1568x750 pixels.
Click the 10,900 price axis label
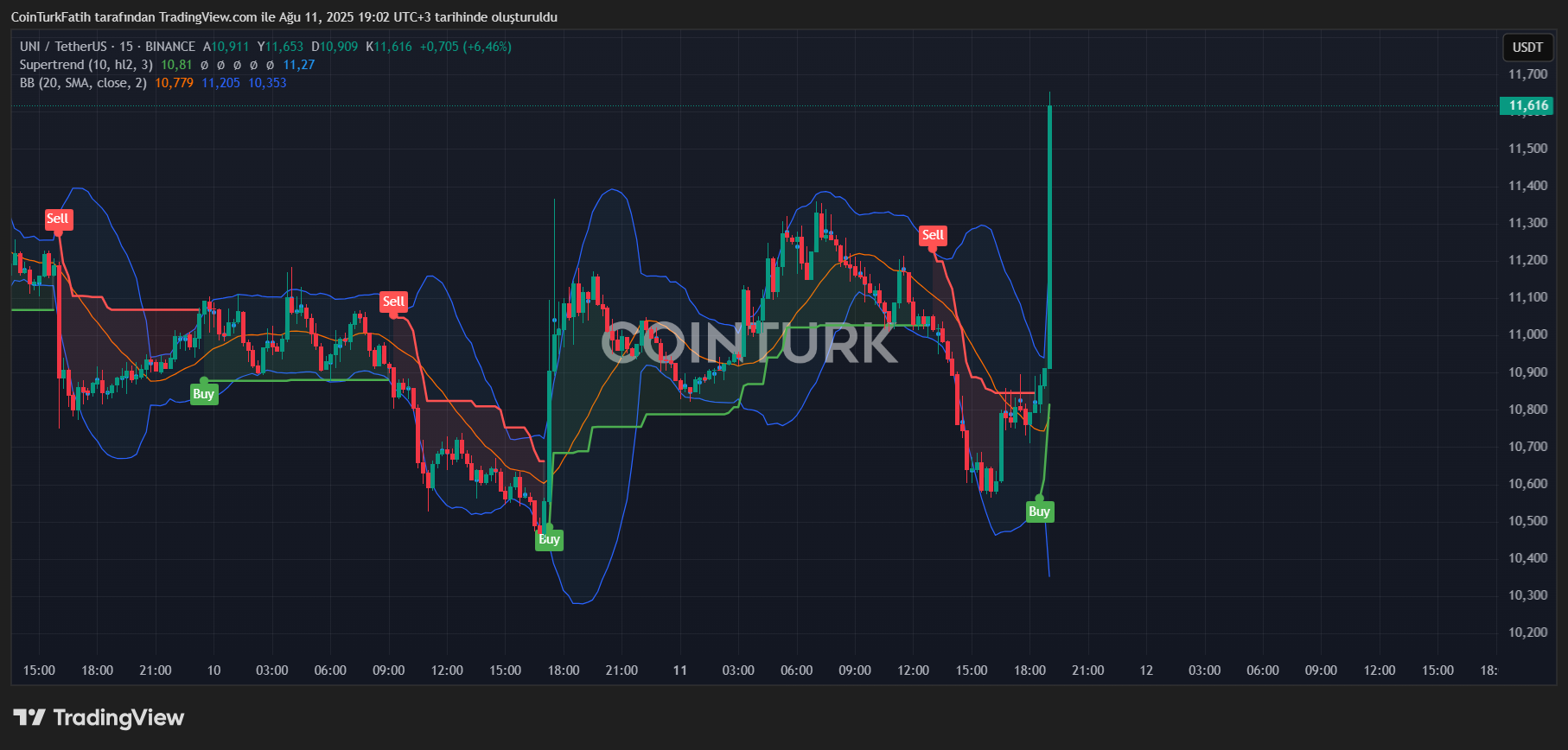[1528, 372]
